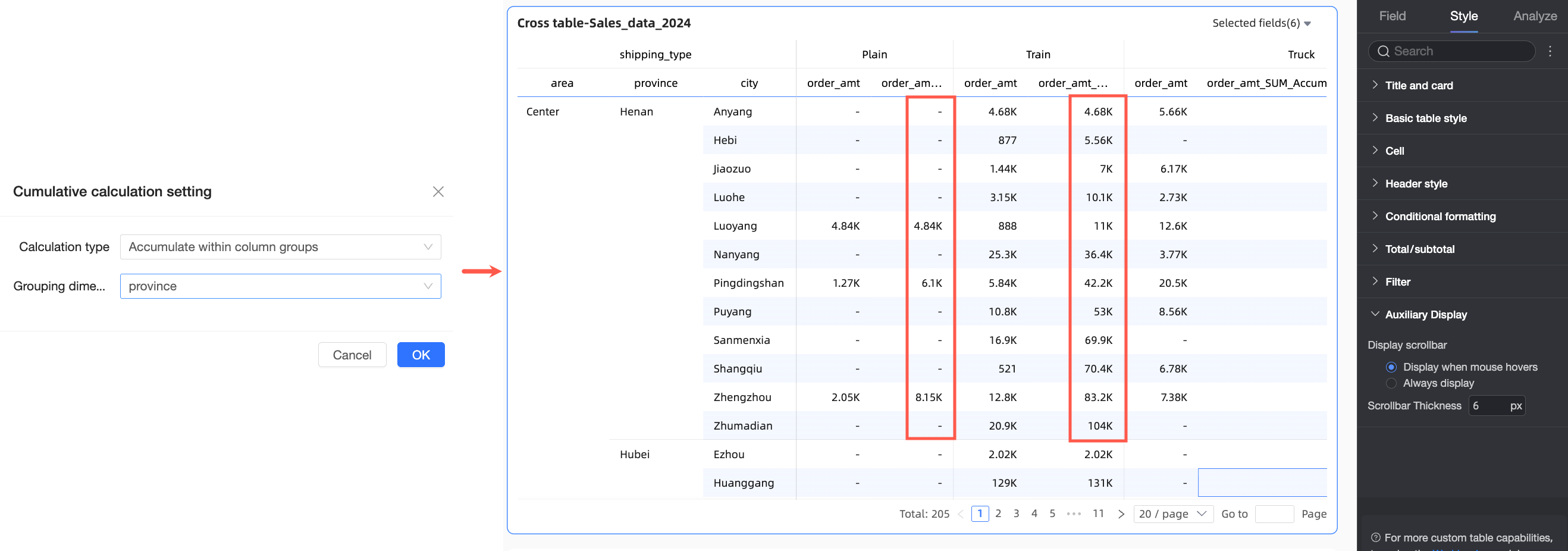Screen dimensions: 1568x551
Task: Click the 'Truck' column group header
Action: pos(1301,54)
